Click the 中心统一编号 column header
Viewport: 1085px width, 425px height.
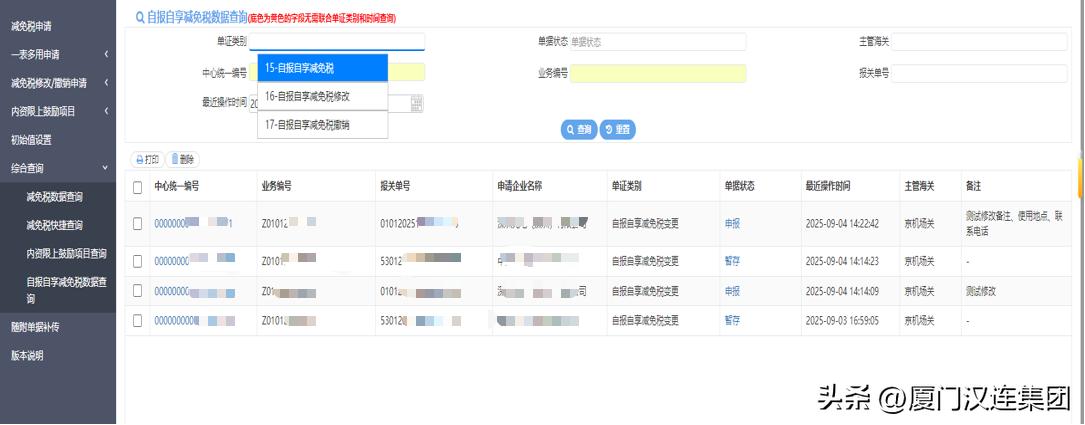(177, 187)
